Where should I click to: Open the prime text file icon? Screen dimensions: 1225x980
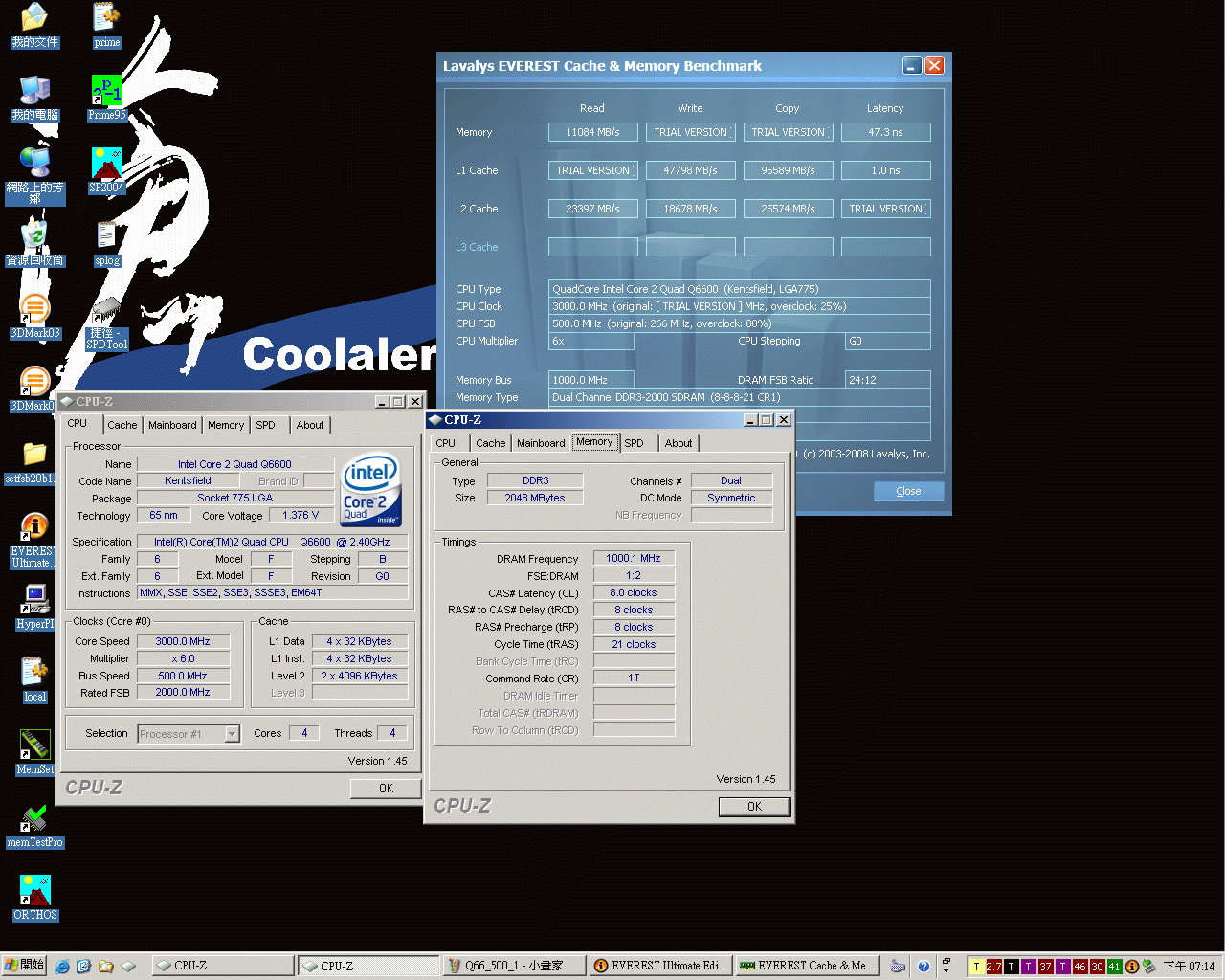coord(106,25)
